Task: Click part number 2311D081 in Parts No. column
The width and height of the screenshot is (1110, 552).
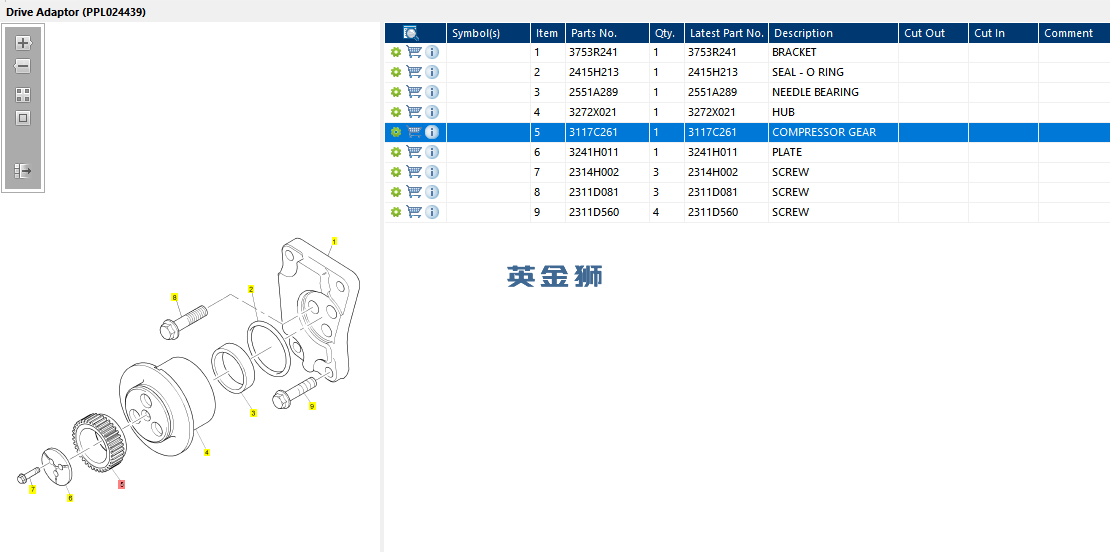Action: 593,192
